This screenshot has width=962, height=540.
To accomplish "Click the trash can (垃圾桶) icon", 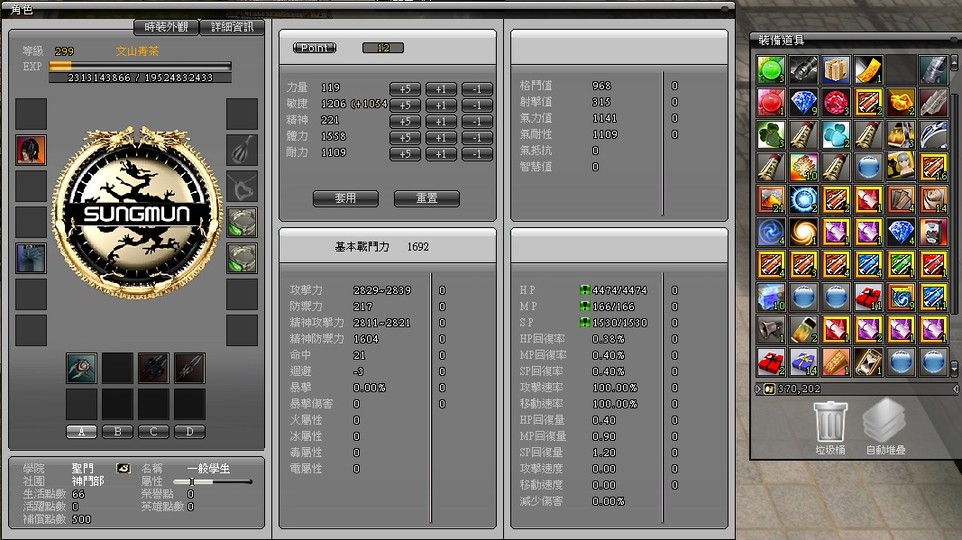I will point(831,420).
